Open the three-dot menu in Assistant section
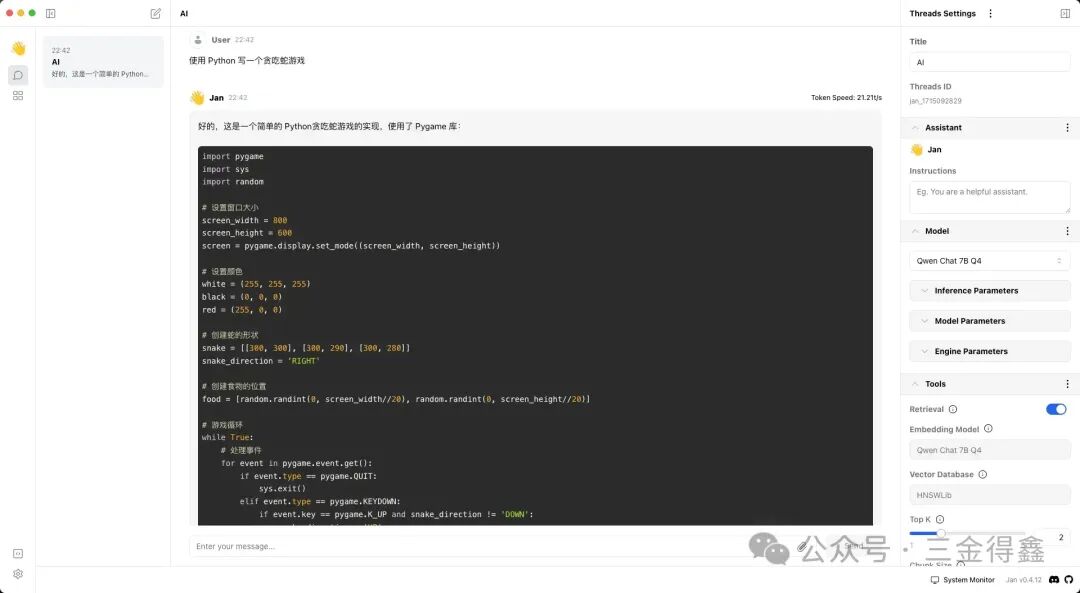Image resolution: width=1080 pixels, height=593 pixels. 1067,127
